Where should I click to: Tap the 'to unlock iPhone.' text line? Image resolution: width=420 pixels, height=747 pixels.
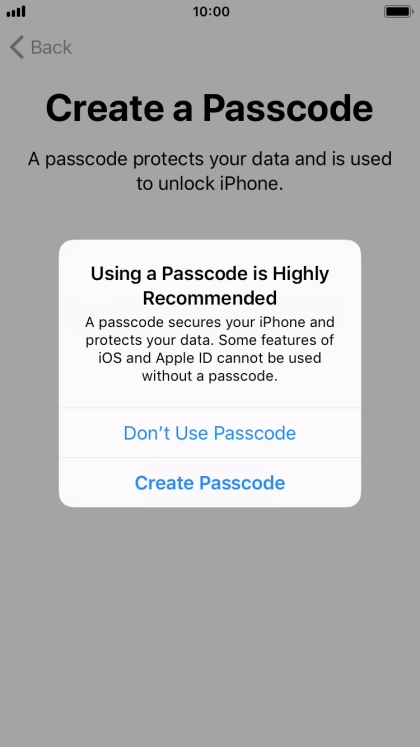tap(210, 183)
